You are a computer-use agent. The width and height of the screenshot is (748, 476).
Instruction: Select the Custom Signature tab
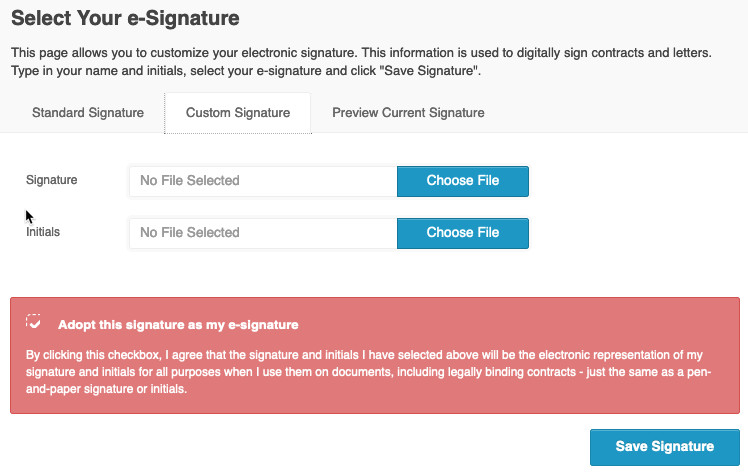point(238,113)
